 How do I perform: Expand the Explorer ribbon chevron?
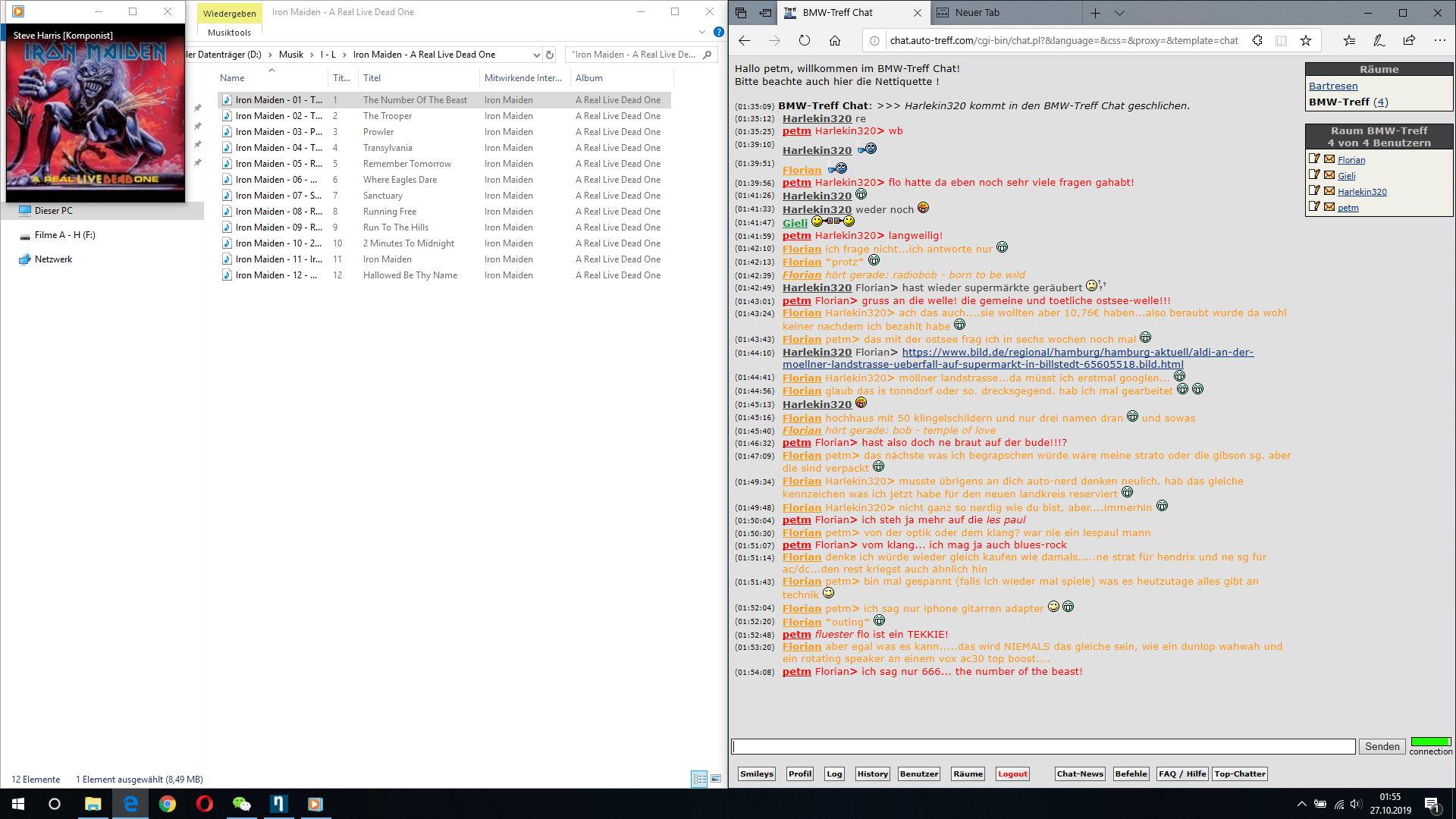pyautogui.click(x=702, y=32)
